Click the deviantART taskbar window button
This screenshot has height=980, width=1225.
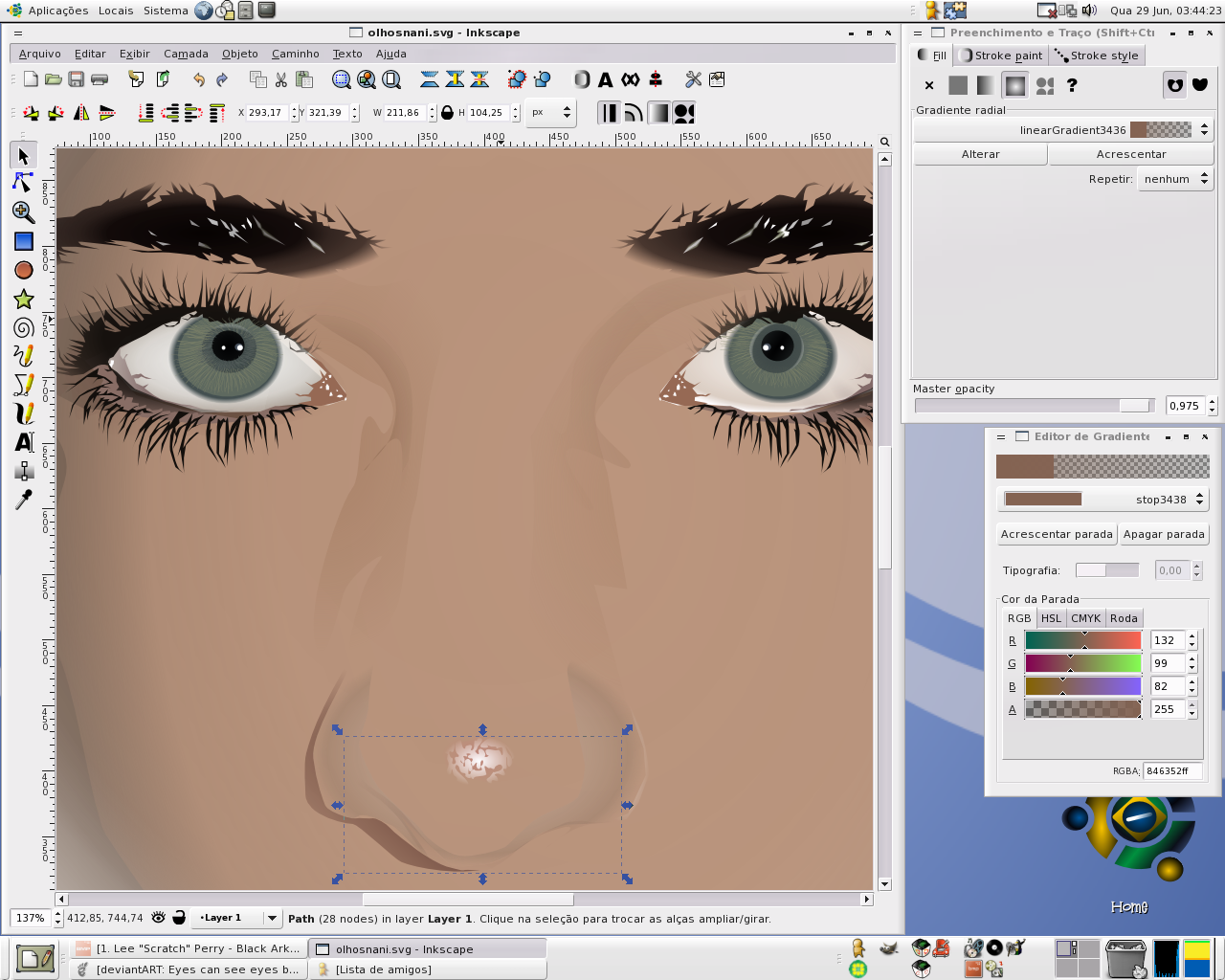coord(189,969)
